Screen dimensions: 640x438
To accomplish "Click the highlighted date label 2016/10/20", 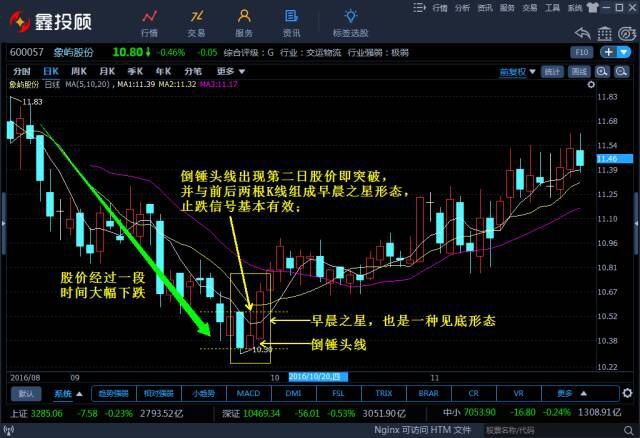I will pos(318,377).
